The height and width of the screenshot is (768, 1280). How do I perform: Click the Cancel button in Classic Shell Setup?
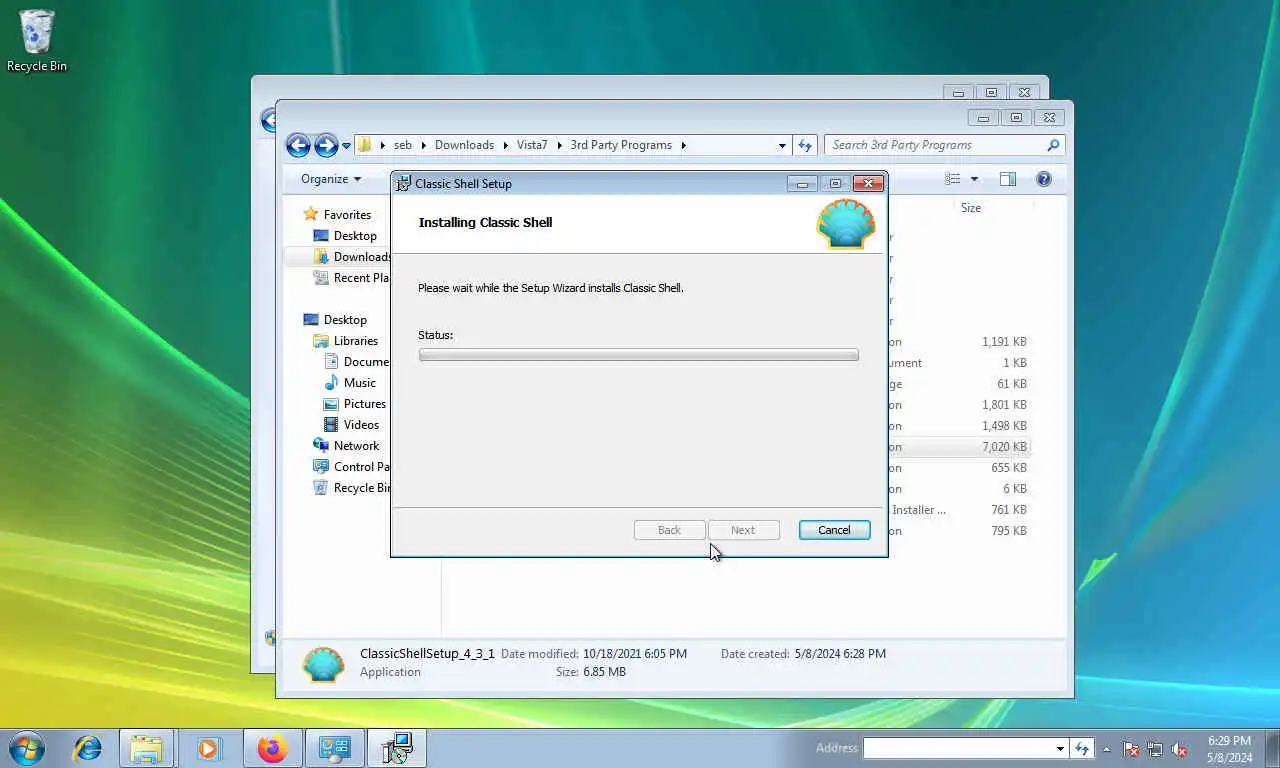pyautogui.click(x=834, y=530)
